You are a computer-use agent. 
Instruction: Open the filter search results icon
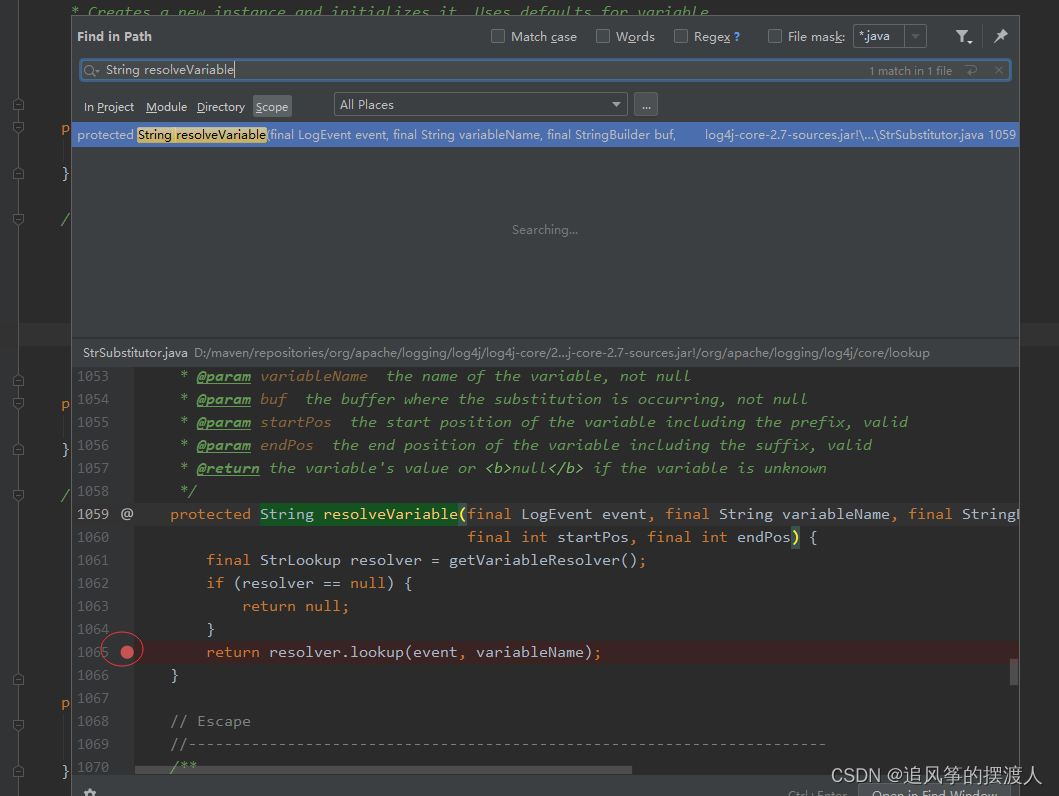[964, 36]
